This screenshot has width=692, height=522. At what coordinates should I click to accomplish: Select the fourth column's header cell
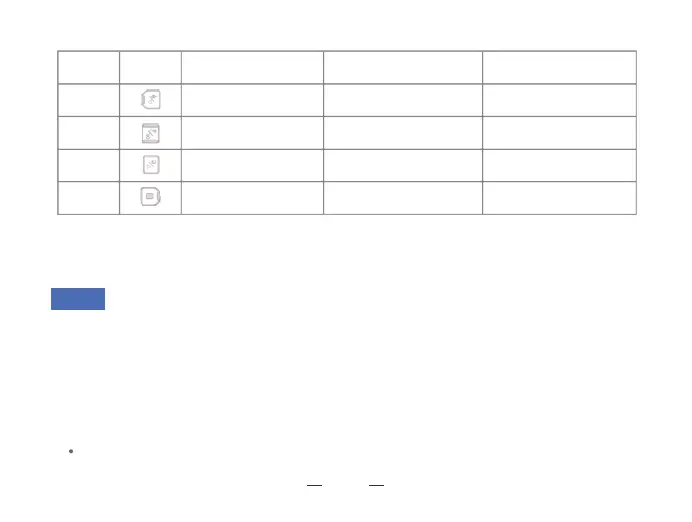tap(402, 67)
